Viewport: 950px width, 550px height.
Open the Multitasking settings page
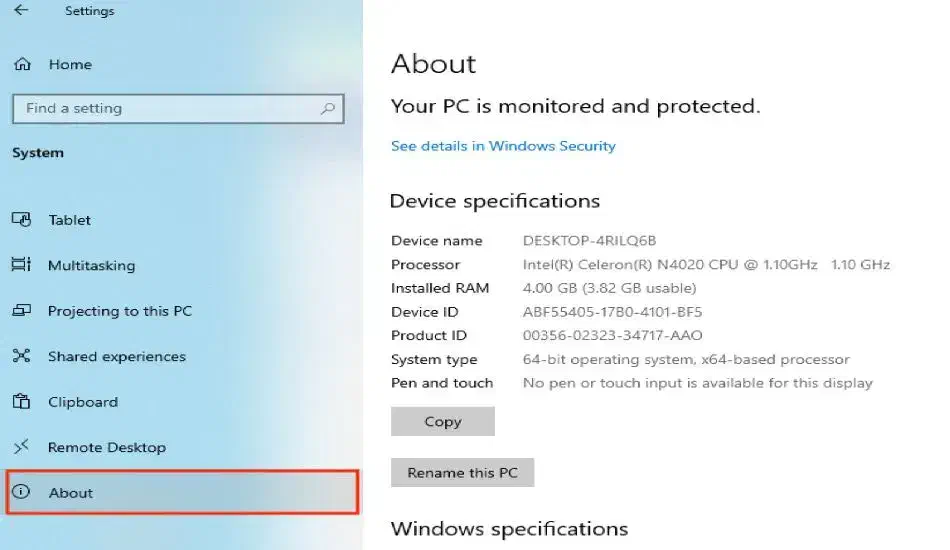[91, 266]
